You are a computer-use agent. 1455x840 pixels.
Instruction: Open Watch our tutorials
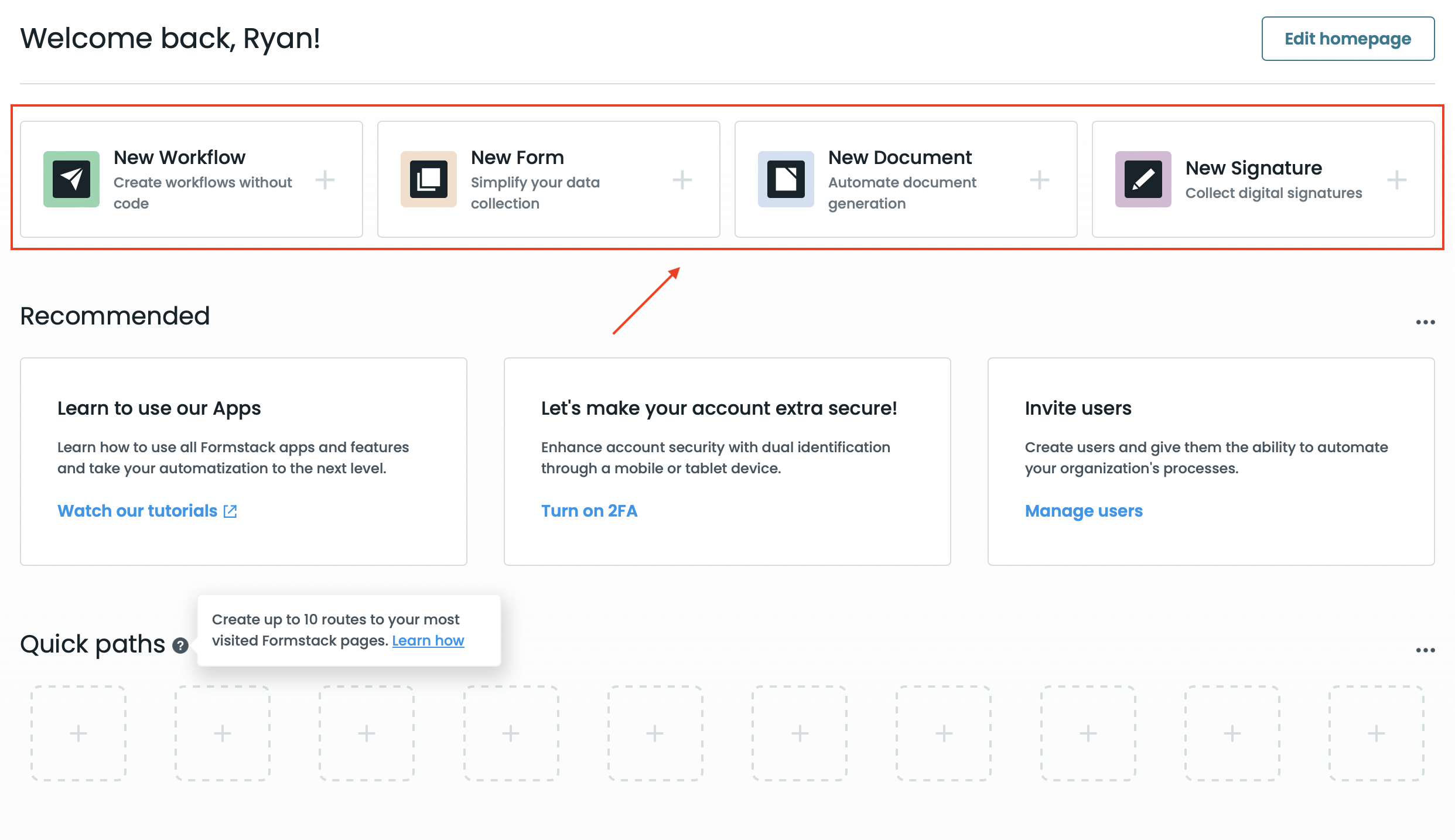[138, 510]
